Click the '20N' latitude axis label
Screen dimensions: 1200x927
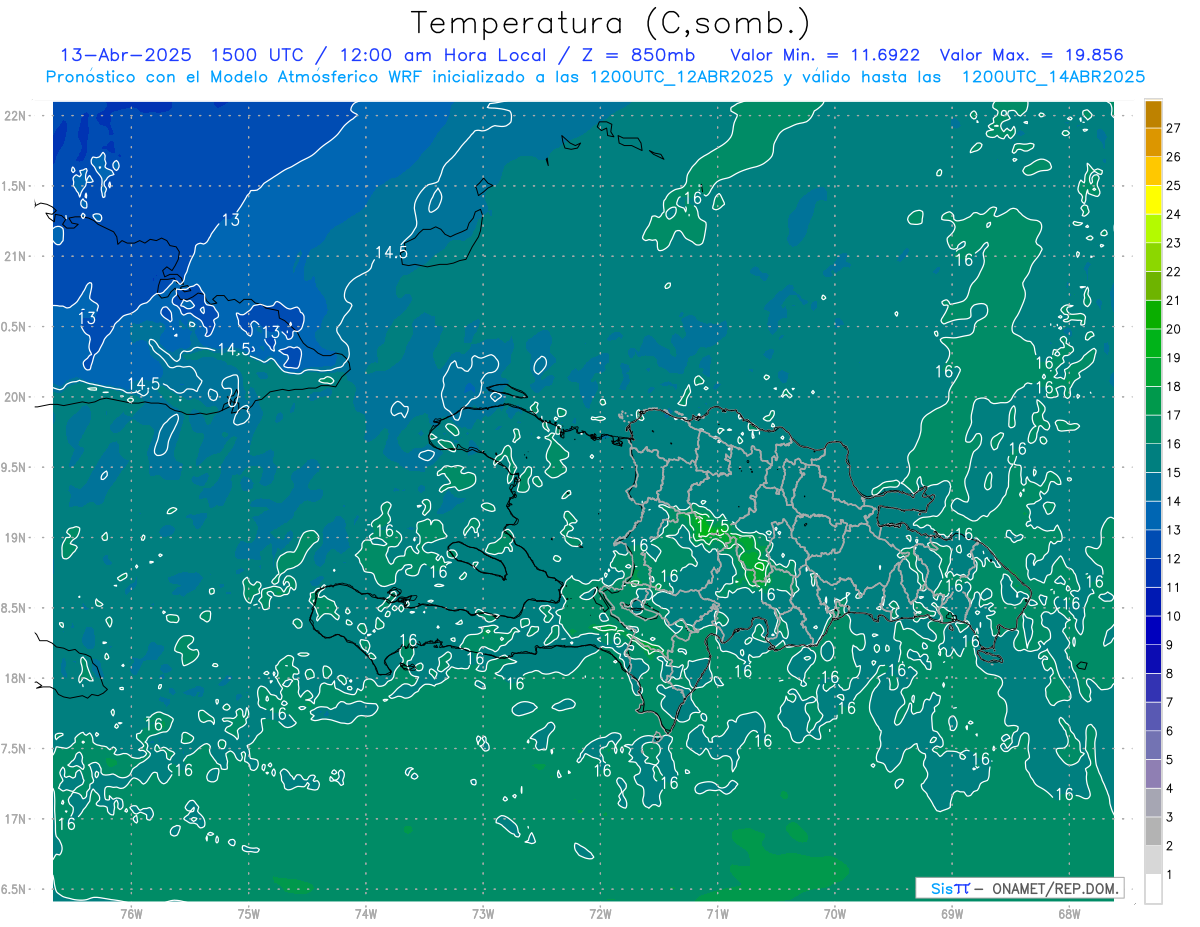15,397
